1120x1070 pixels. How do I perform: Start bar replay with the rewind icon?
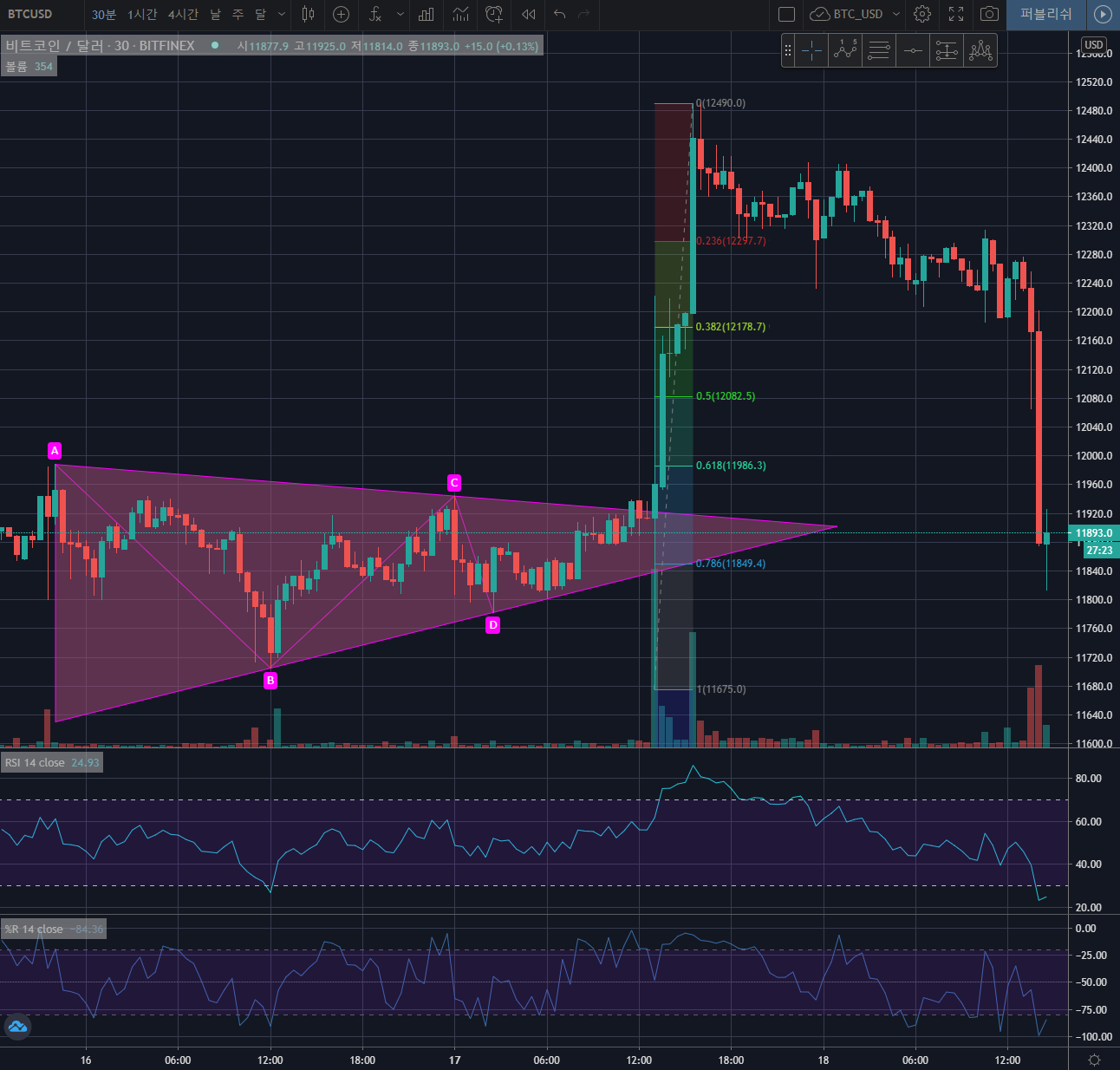[528, 14]
